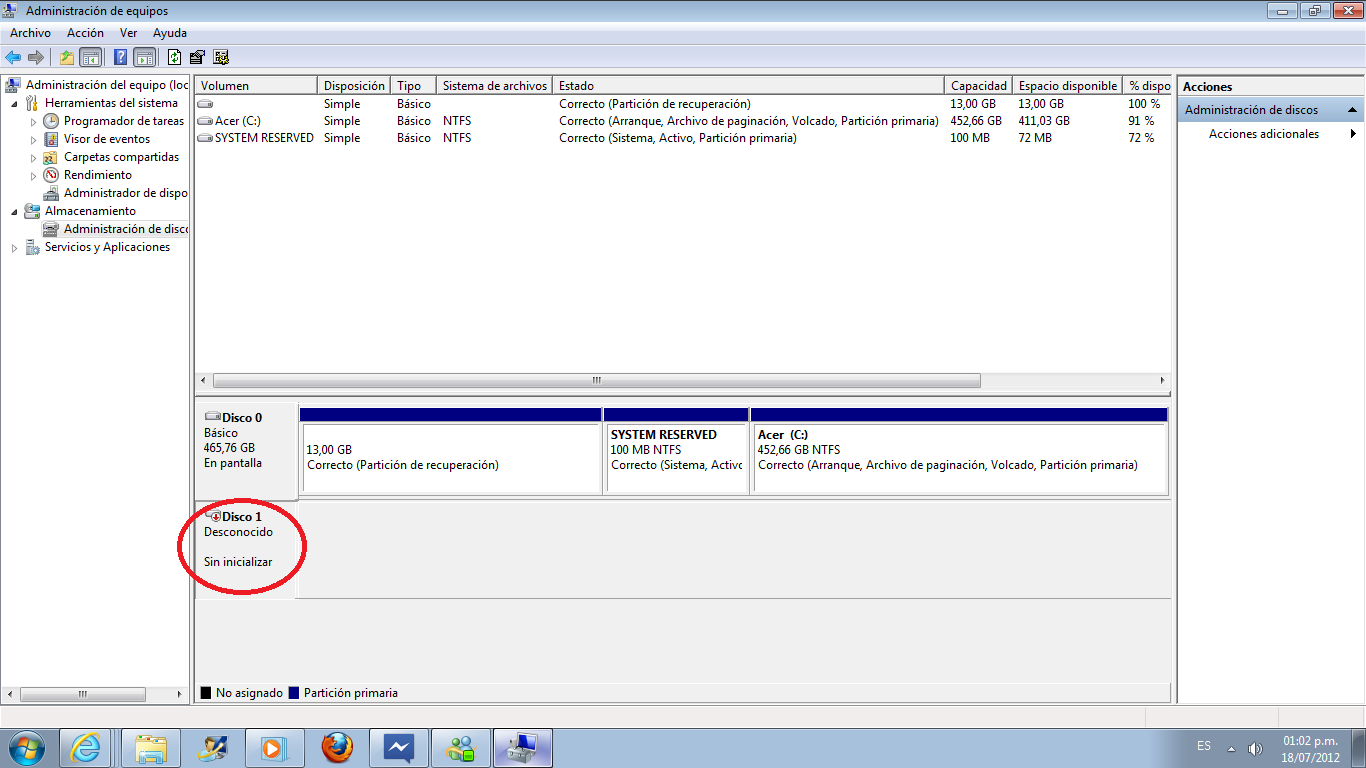Select Carpetas compartidas icon
Viewport: 1366px width, 768px height.
pyautogui.click(x=51, y=157)
